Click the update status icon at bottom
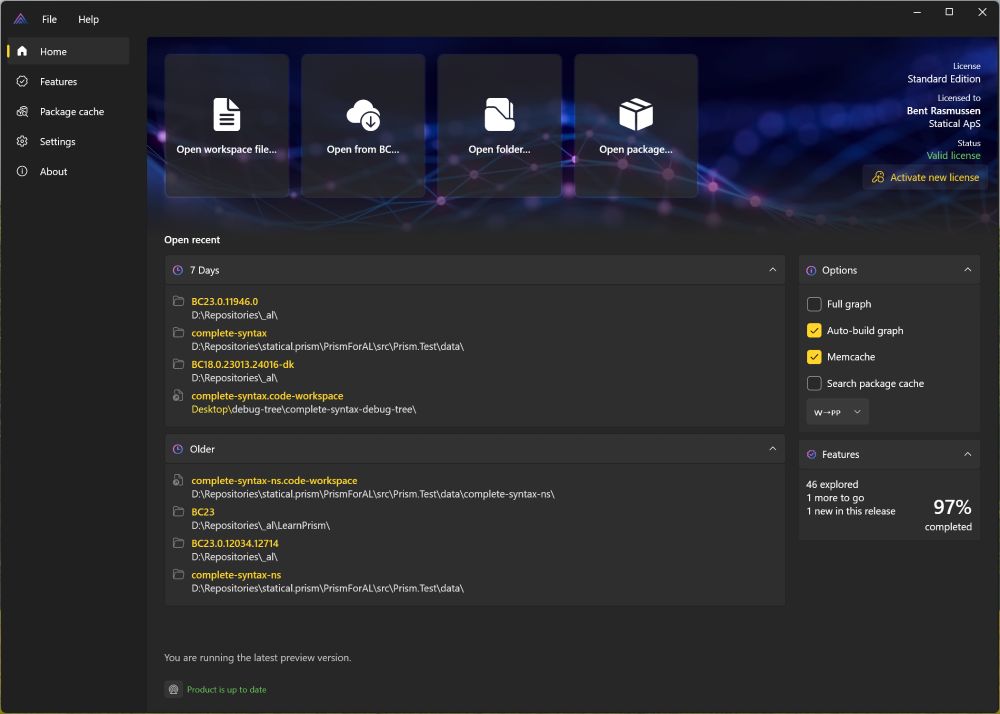The image size is (1000, 714). pyautogui.click(x=173, y=689)
